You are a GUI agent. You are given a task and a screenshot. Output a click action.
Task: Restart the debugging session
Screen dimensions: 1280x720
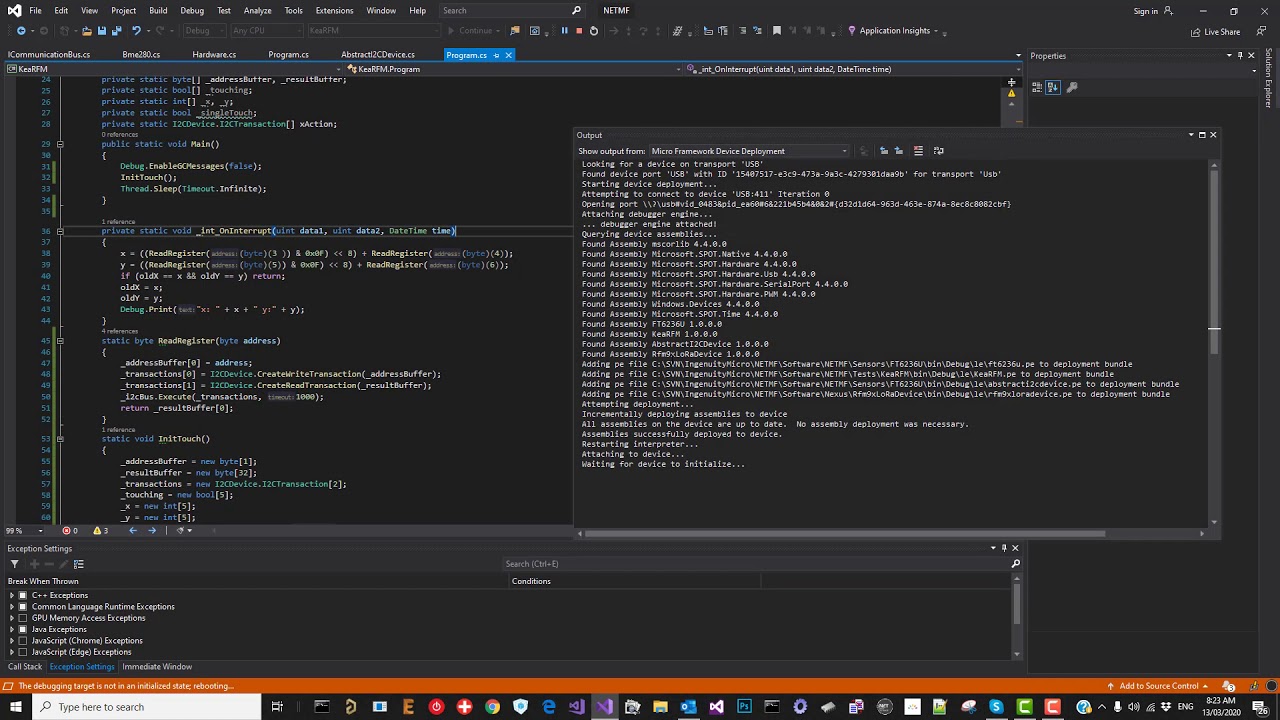coord(593,31)
